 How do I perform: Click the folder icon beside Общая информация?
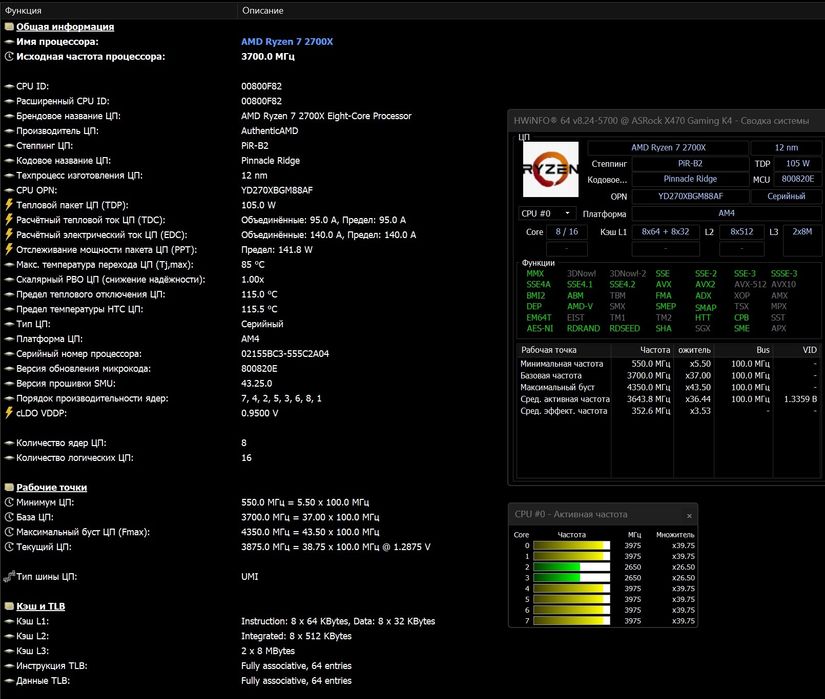[9, 27]
